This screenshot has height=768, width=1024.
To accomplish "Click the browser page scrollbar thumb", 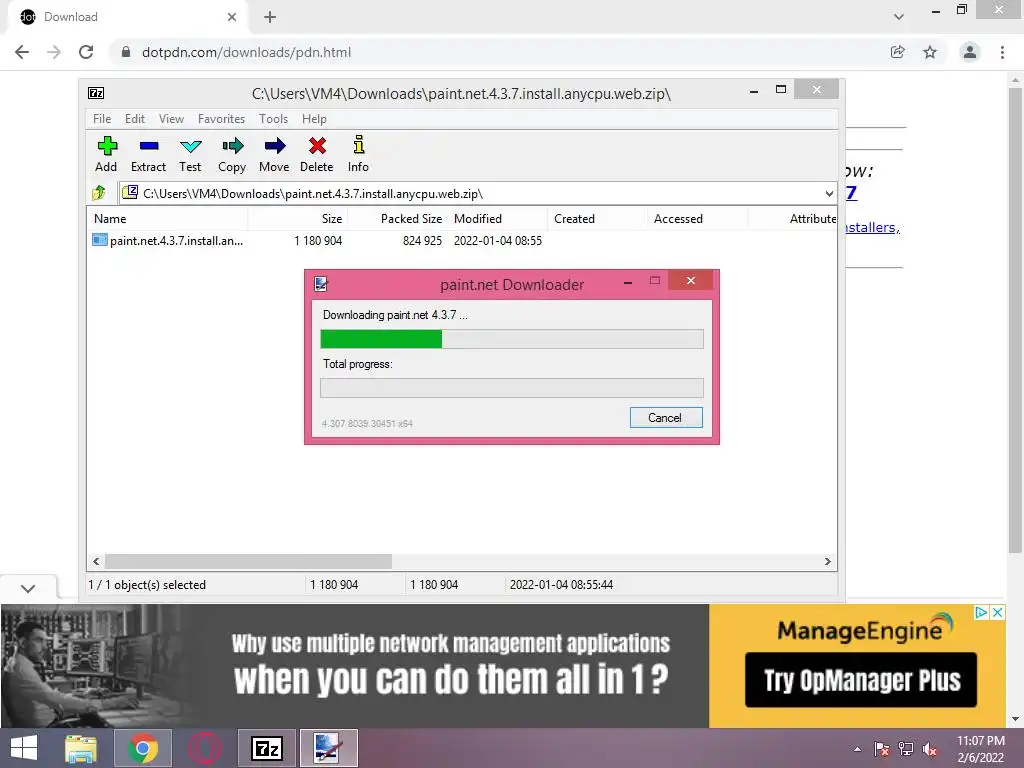I will coord(1015,320).
